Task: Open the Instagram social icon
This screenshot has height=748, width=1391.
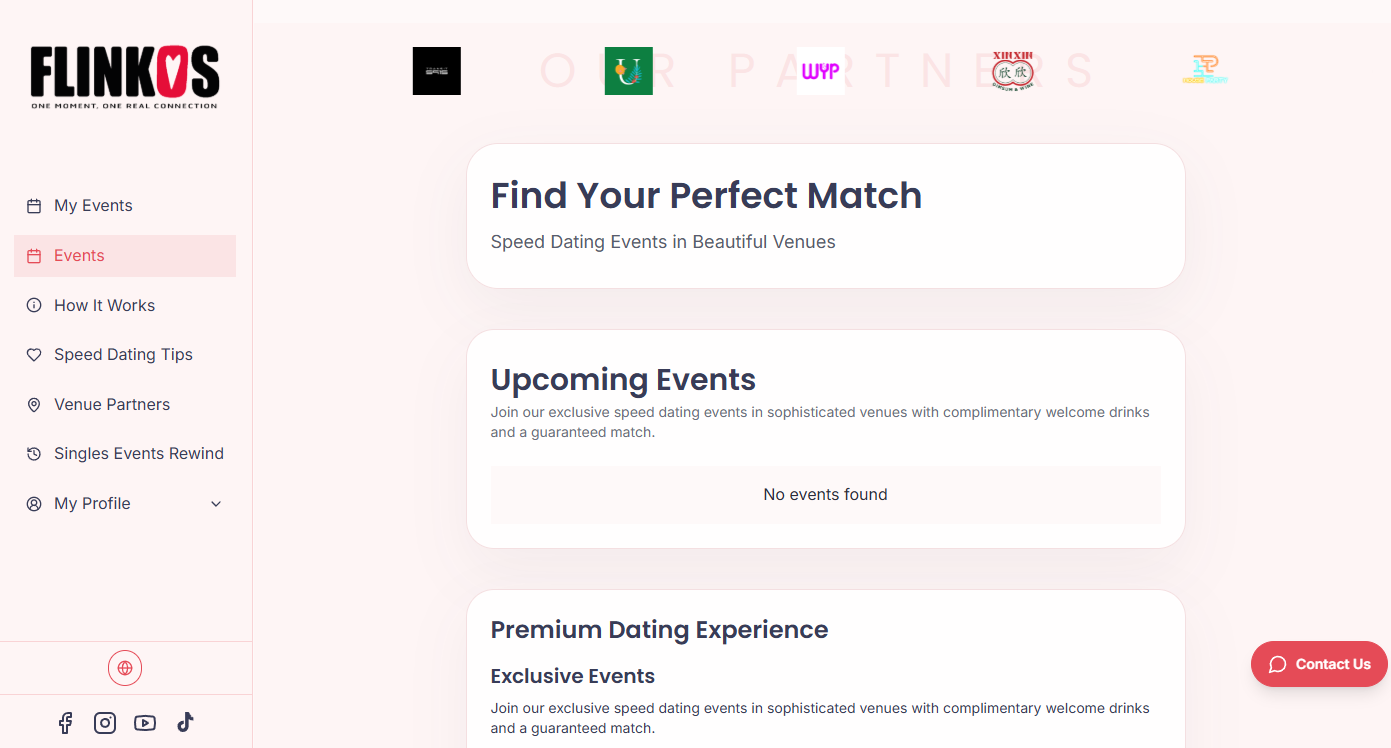Action: 105,723
